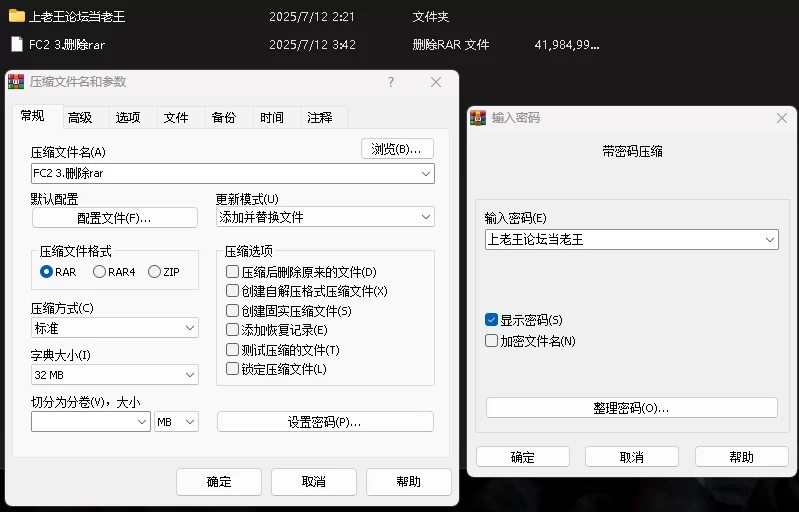Click the WinRAR icon in the archive dialog title bar
The height and width of the screenshot is (512, 799).
click(x=16, y=82)
